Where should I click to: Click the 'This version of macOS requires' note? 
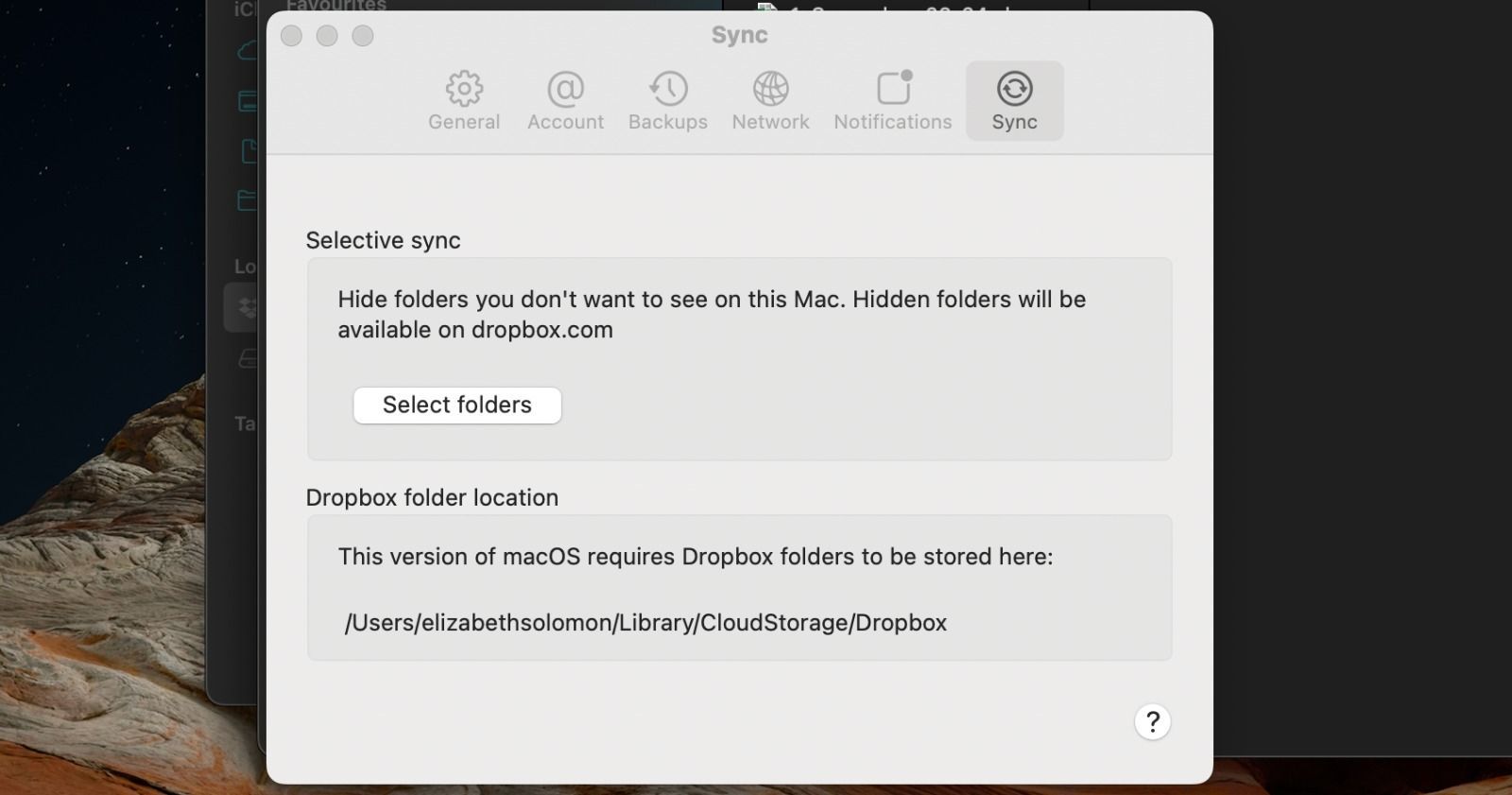696,556
